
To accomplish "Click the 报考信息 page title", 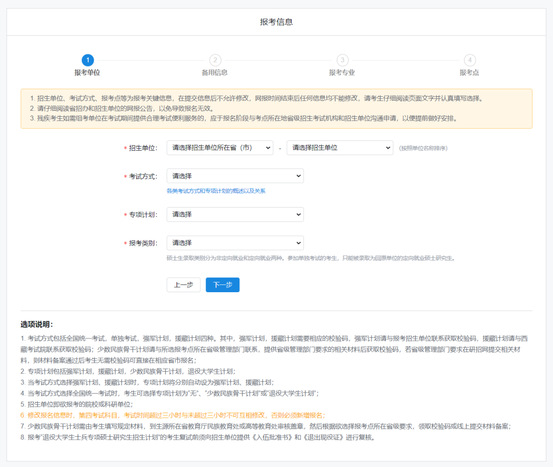I will coord(276,22).
